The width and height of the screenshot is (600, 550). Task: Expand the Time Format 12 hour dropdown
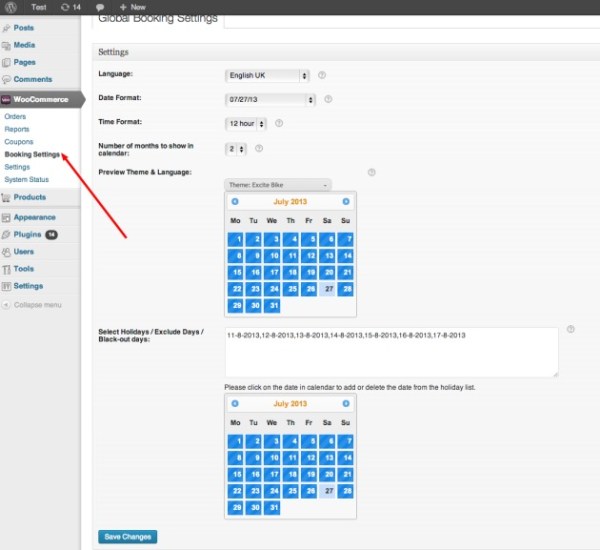(x=247, y=124)
